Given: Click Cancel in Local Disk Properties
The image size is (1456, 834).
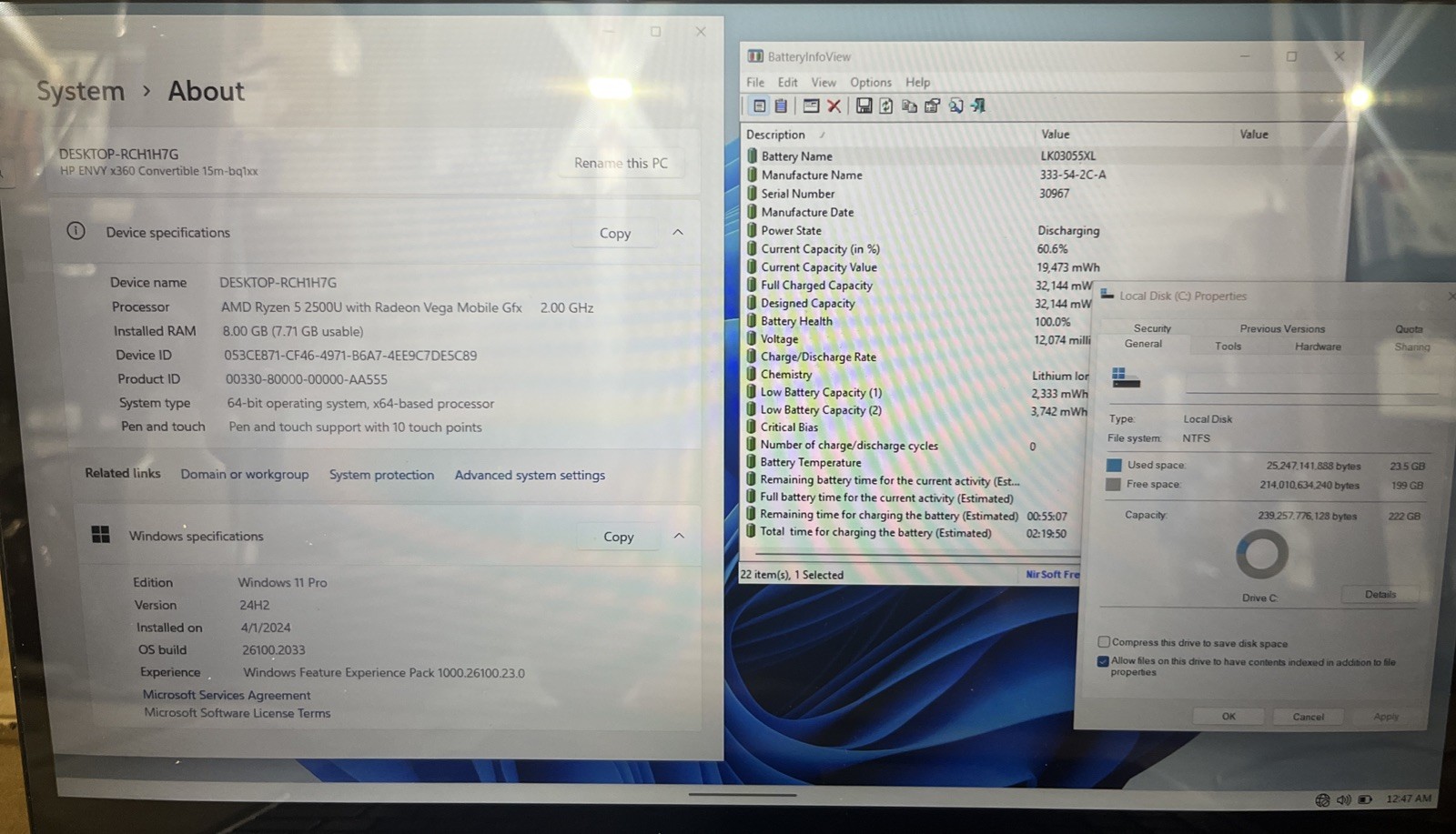Looking at the screenshot, I should (1309, 717).
